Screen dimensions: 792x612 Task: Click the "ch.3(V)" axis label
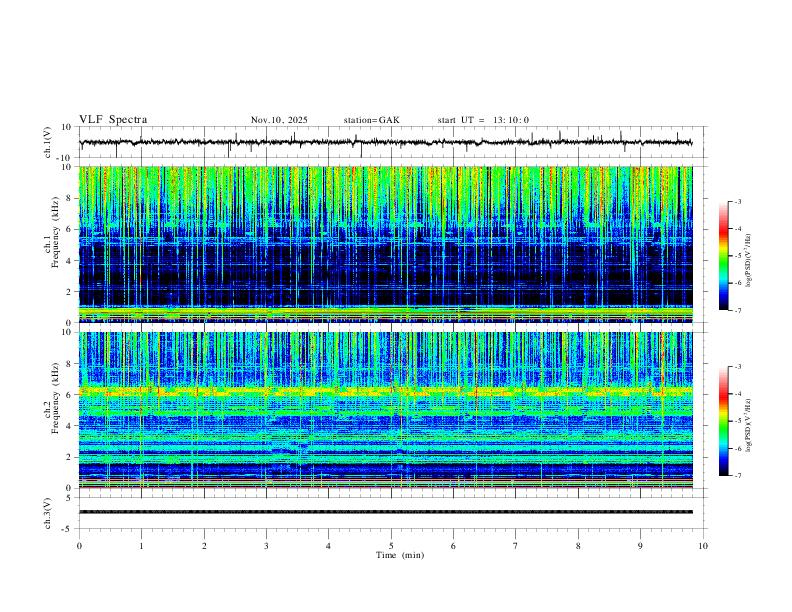point(48,513)
